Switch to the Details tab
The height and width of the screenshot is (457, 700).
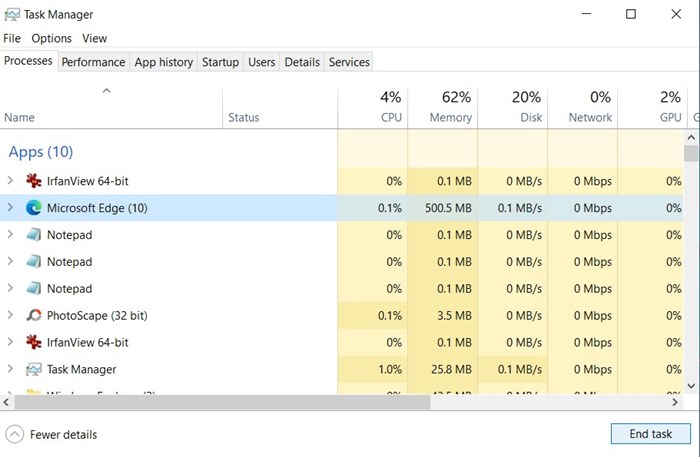click(302, 62)
